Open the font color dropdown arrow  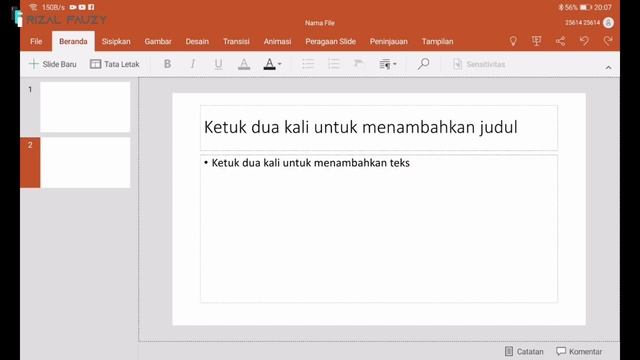tap(280, 64)
